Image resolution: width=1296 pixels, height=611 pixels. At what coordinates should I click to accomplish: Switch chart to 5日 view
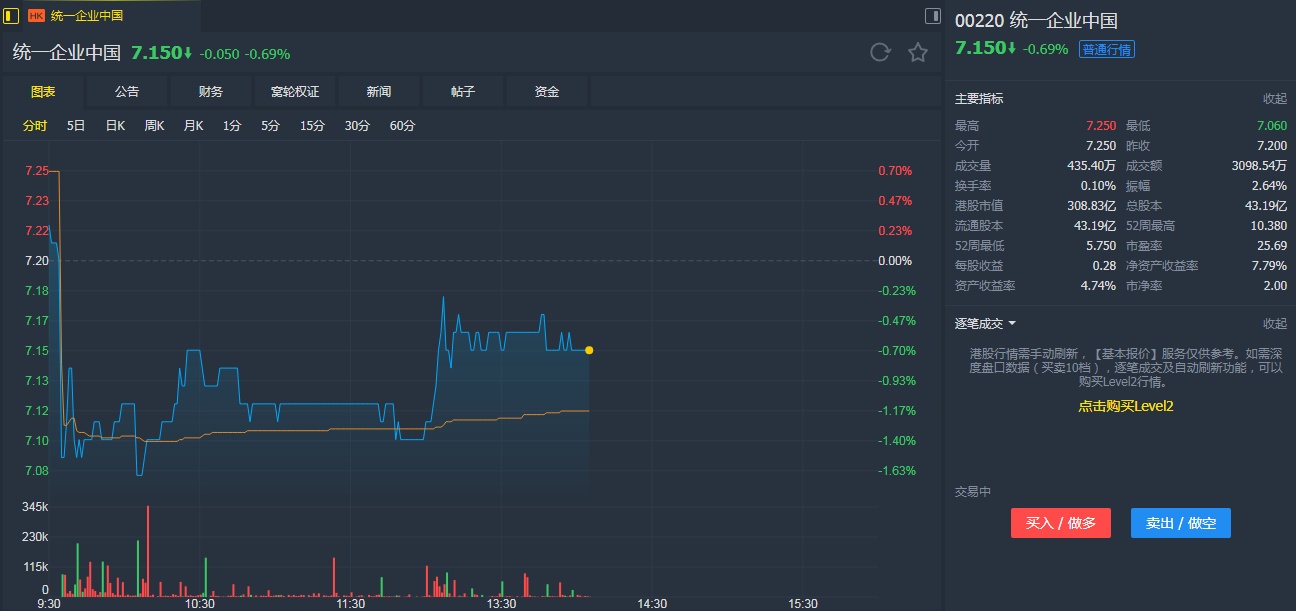76,126
